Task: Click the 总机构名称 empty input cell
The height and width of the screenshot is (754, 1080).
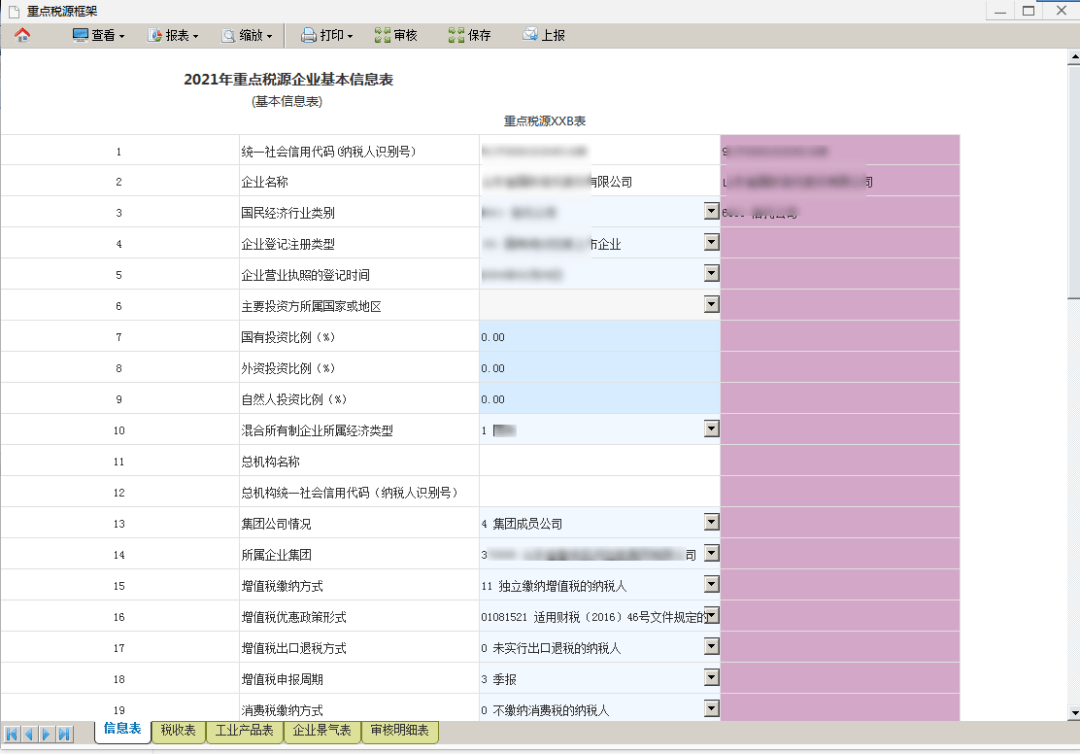Action: (599, 461)
